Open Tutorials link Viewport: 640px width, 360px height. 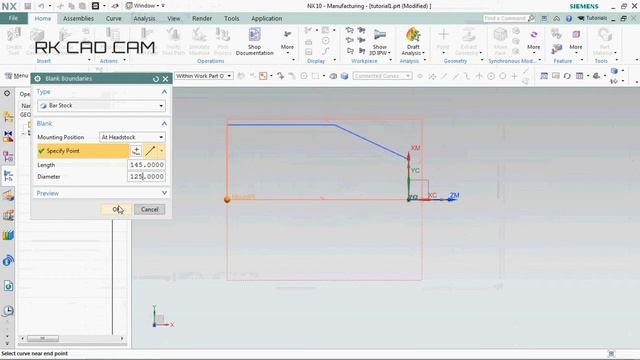click(x=592, y=18)
